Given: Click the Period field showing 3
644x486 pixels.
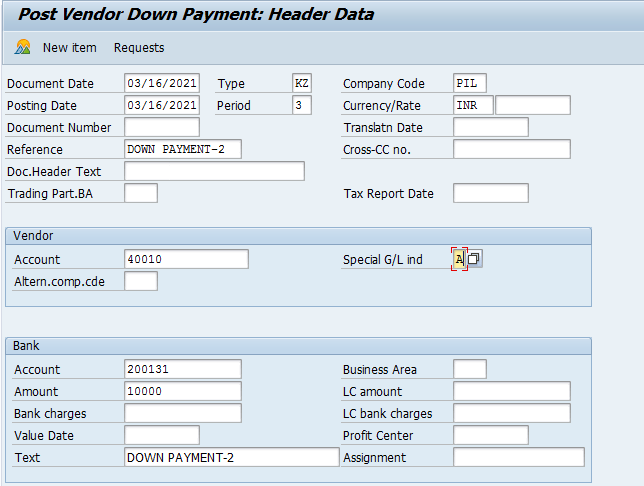Looking at the screenshot, I should click(301, 105).
